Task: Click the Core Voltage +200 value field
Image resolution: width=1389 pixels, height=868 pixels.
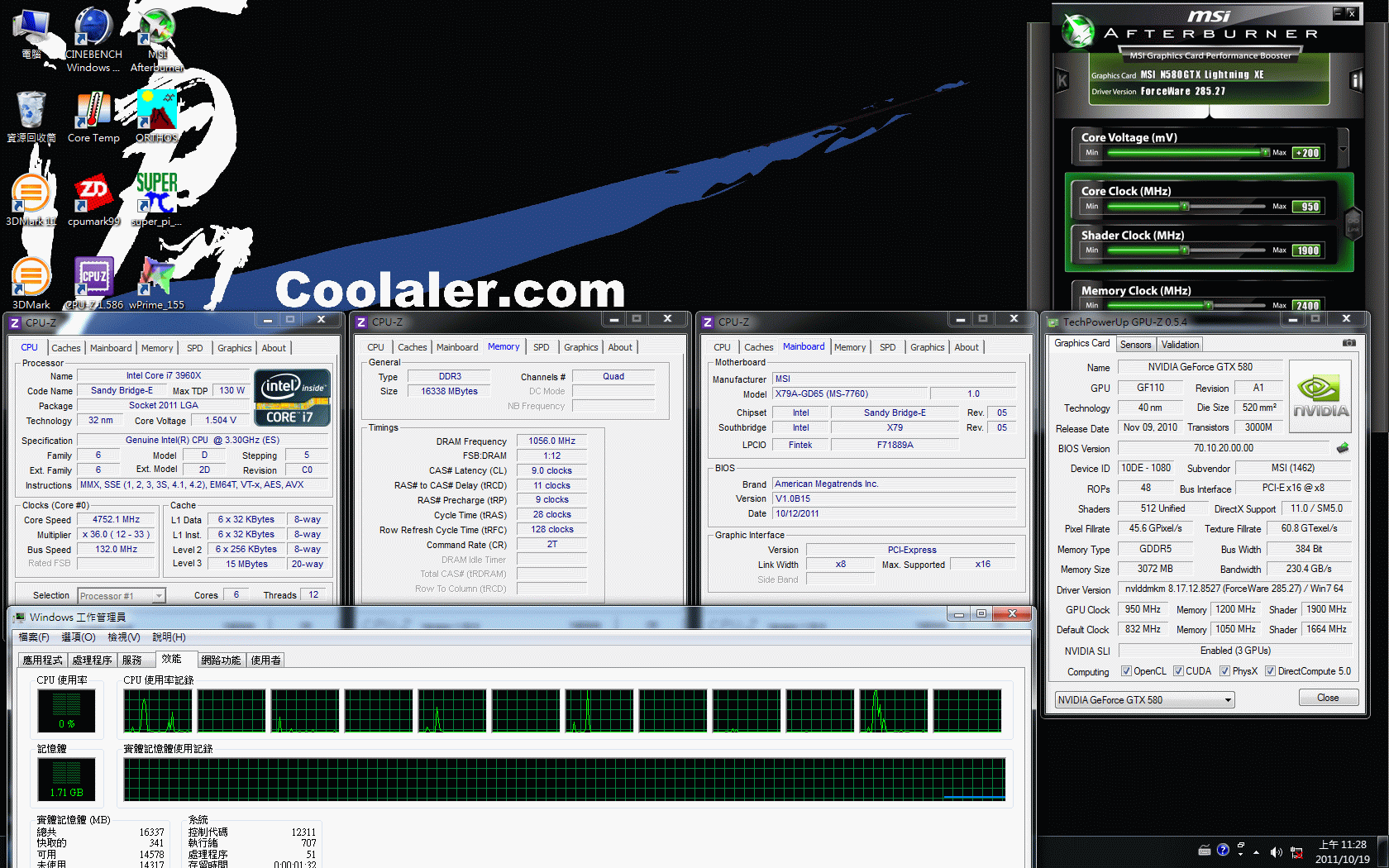Action: tap(1307, 153)
